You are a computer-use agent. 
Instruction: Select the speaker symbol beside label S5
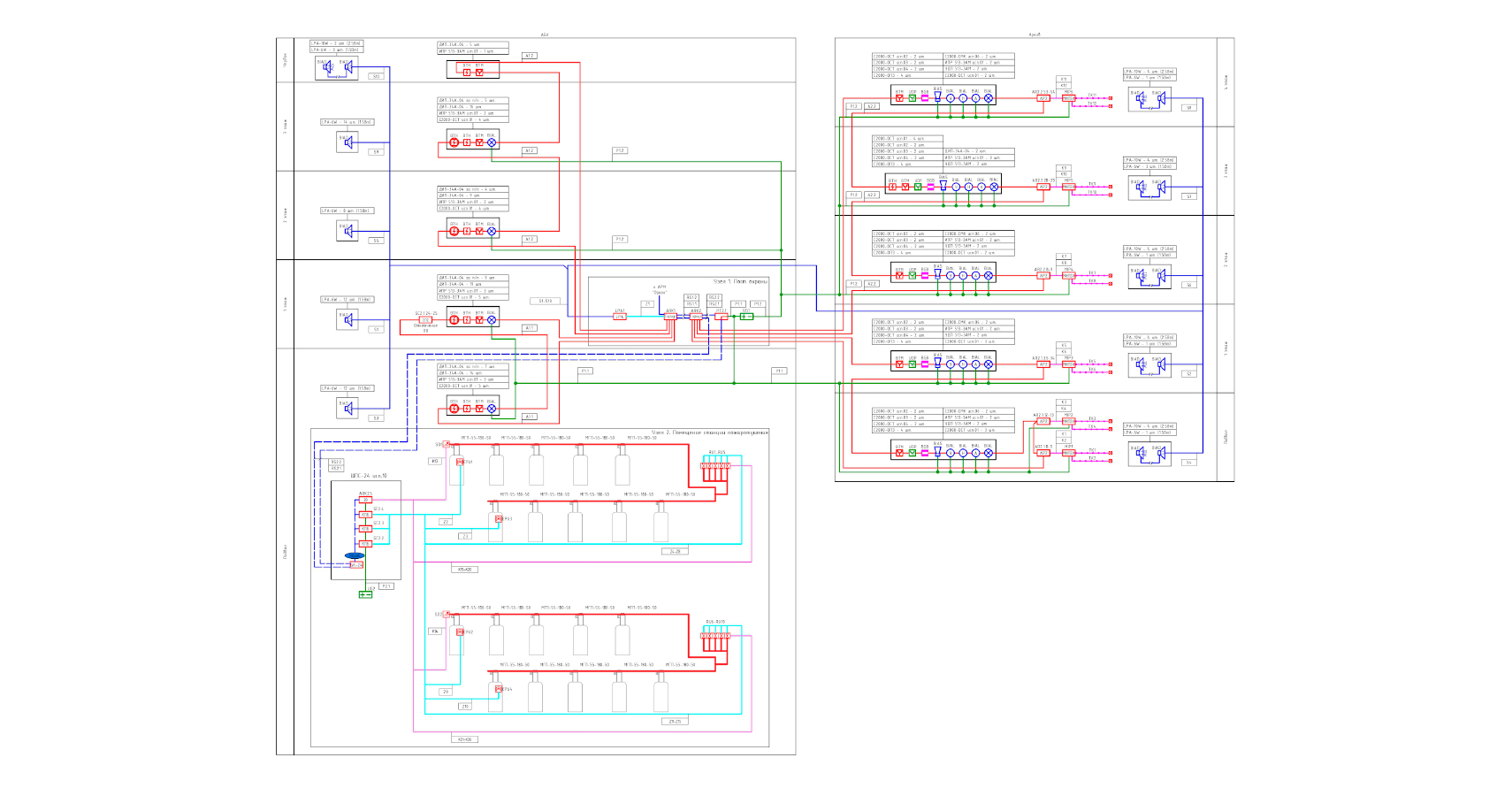(347, 230)
